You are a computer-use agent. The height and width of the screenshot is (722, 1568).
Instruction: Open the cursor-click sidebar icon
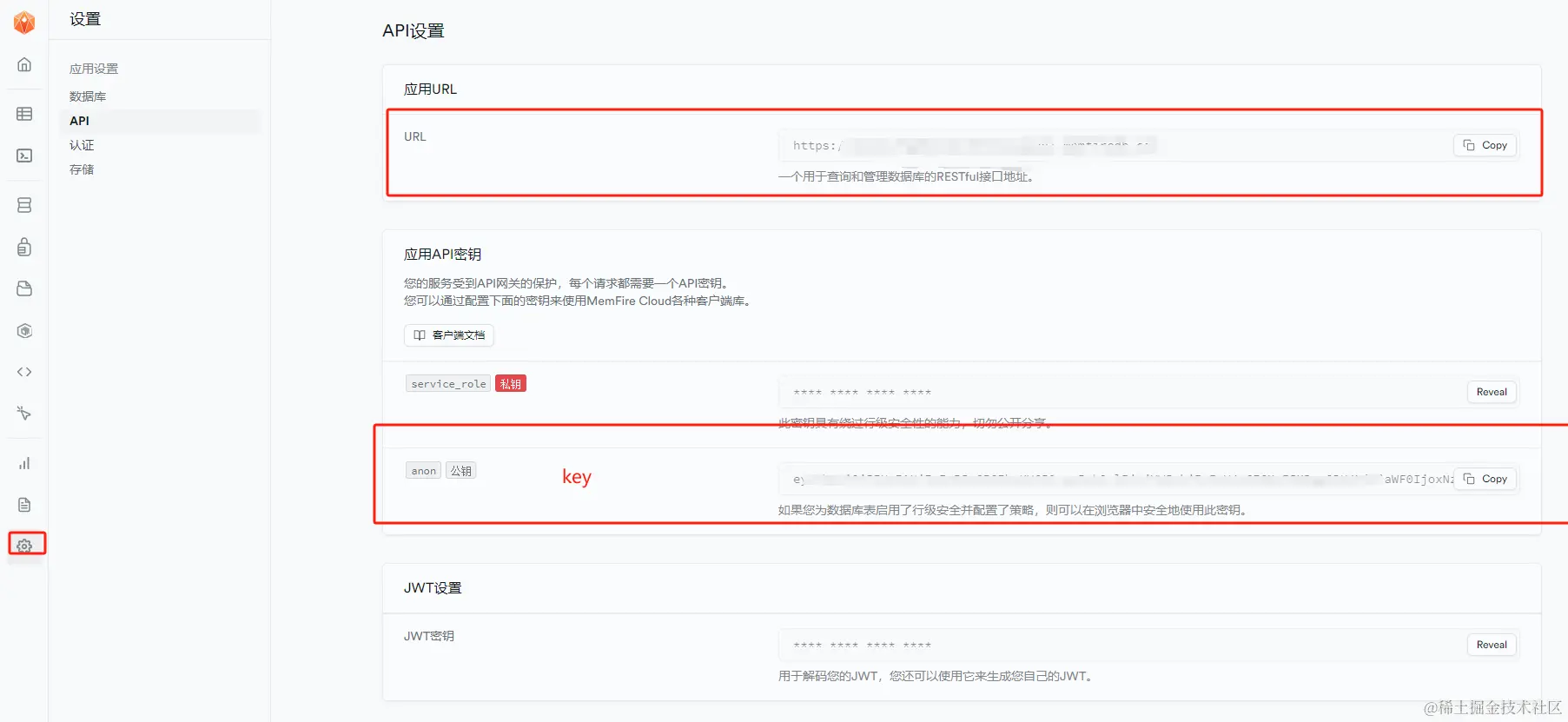point(24,414)
